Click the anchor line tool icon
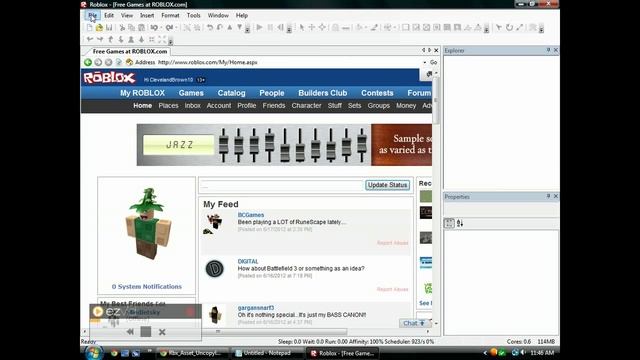This screenshot has width=640, height=360. (x=346, y=27)
